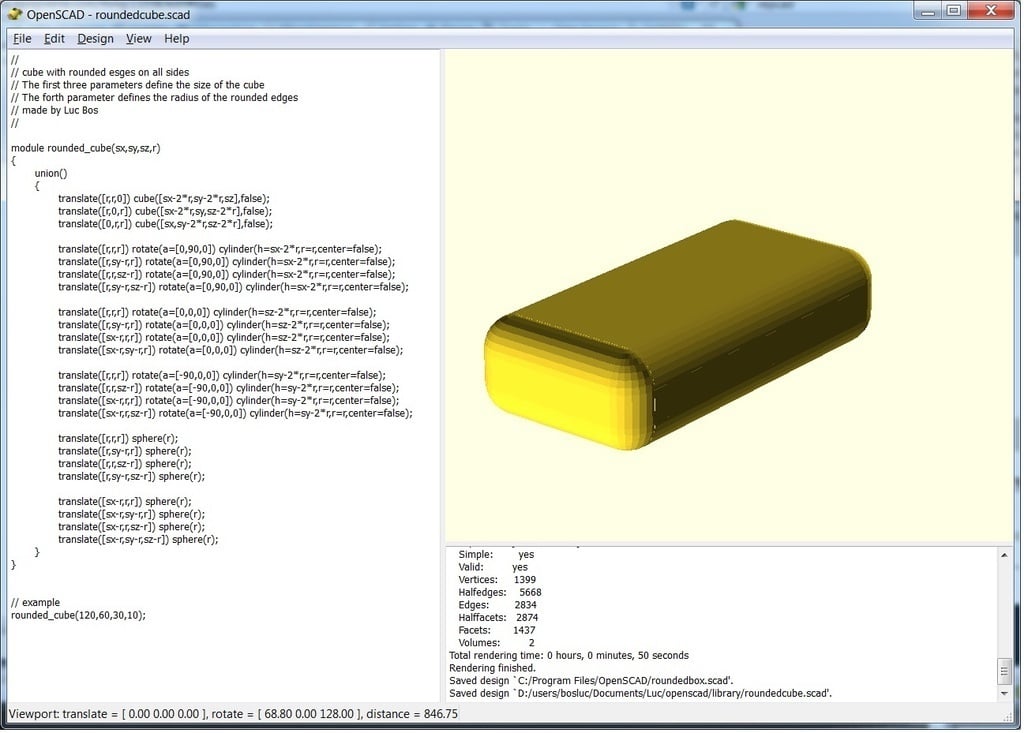Screen dimensions: 1024x733
Task: Click the 'Valid: yes' console line
Action: pyautogui.click(x=493, y=567)
